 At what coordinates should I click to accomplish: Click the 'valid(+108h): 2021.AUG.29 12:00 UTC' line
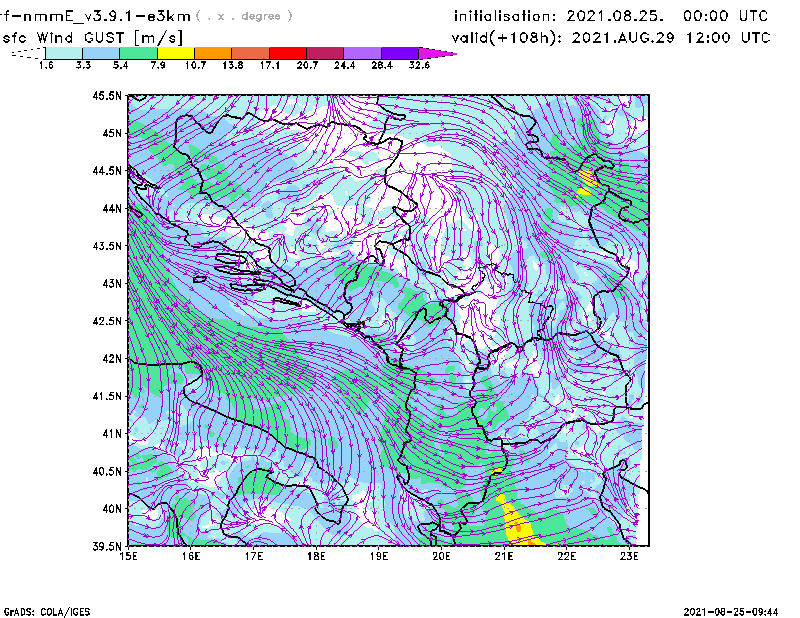tap(611, 38)
